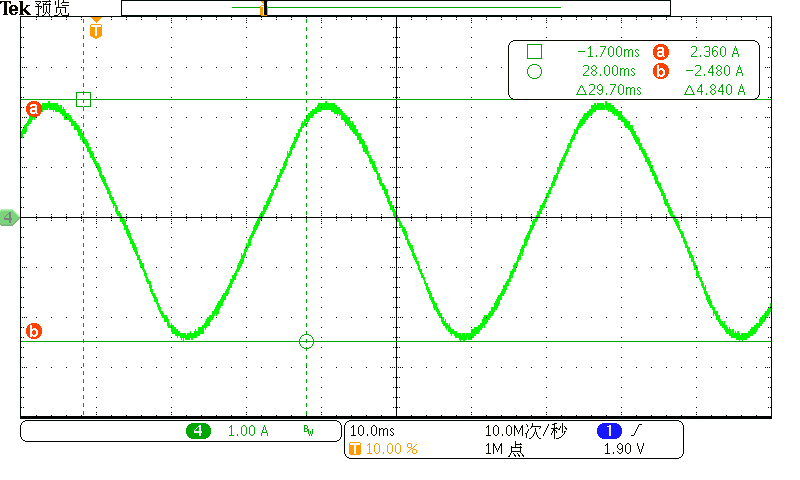
Task: Click the square cursor icon in readout
Action: 534,51
